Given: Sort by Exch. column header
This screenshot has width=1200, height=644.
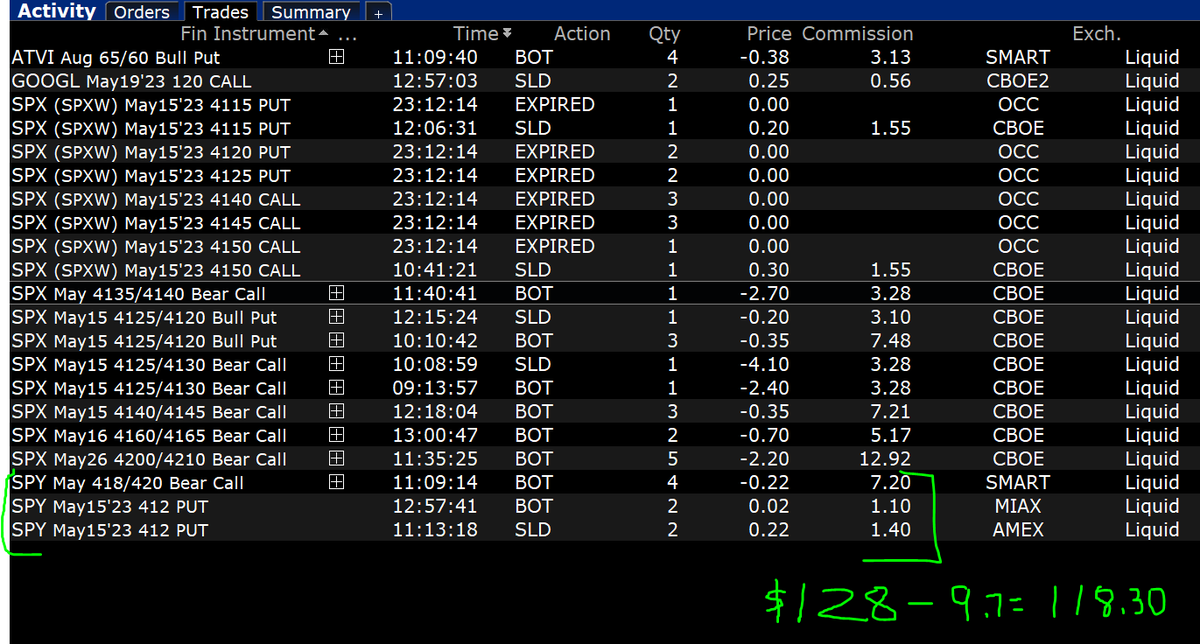Looking at the screenshot, I should coord(1096,34).
